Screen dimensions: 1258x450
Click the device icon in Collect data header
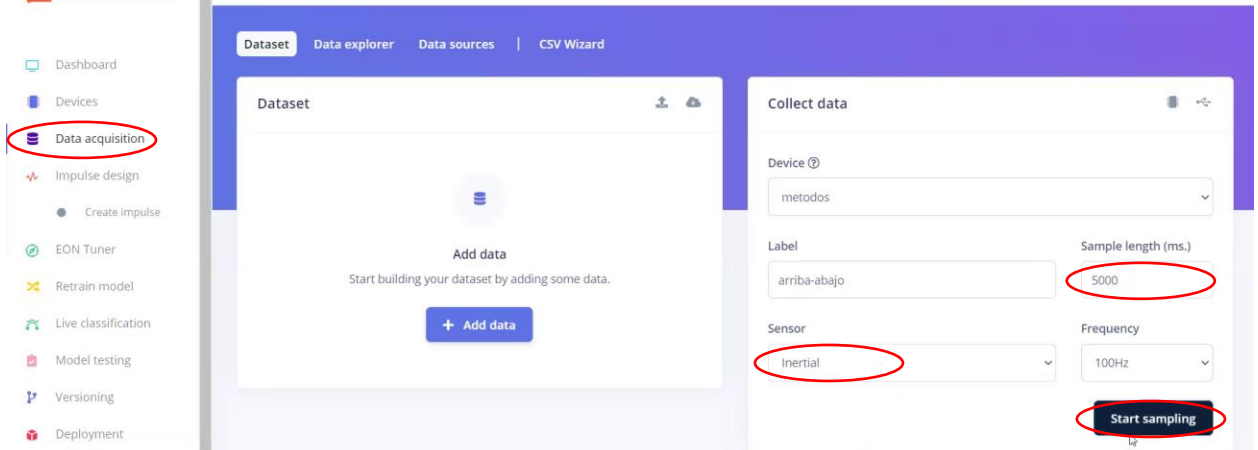1172,103
